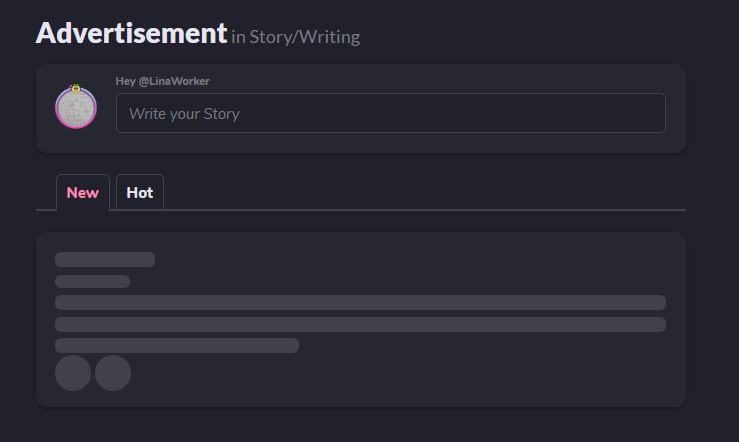This screenshot has height=442, width=739.
Task: Click the half-width loading line placeholder
Action: click(x=177, y=345)
